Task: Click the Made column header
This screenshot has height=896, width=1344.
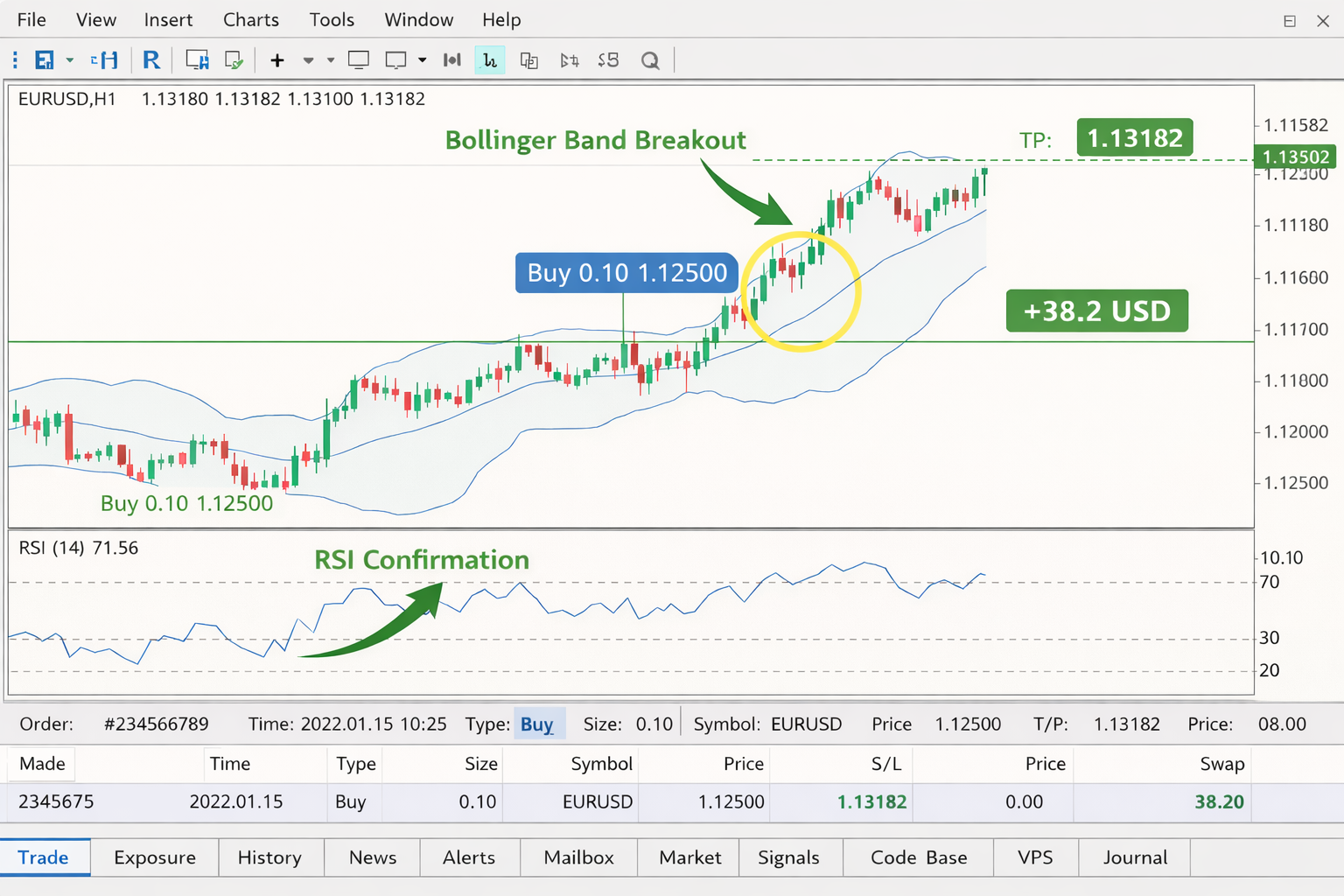Action: pos(42,764)
